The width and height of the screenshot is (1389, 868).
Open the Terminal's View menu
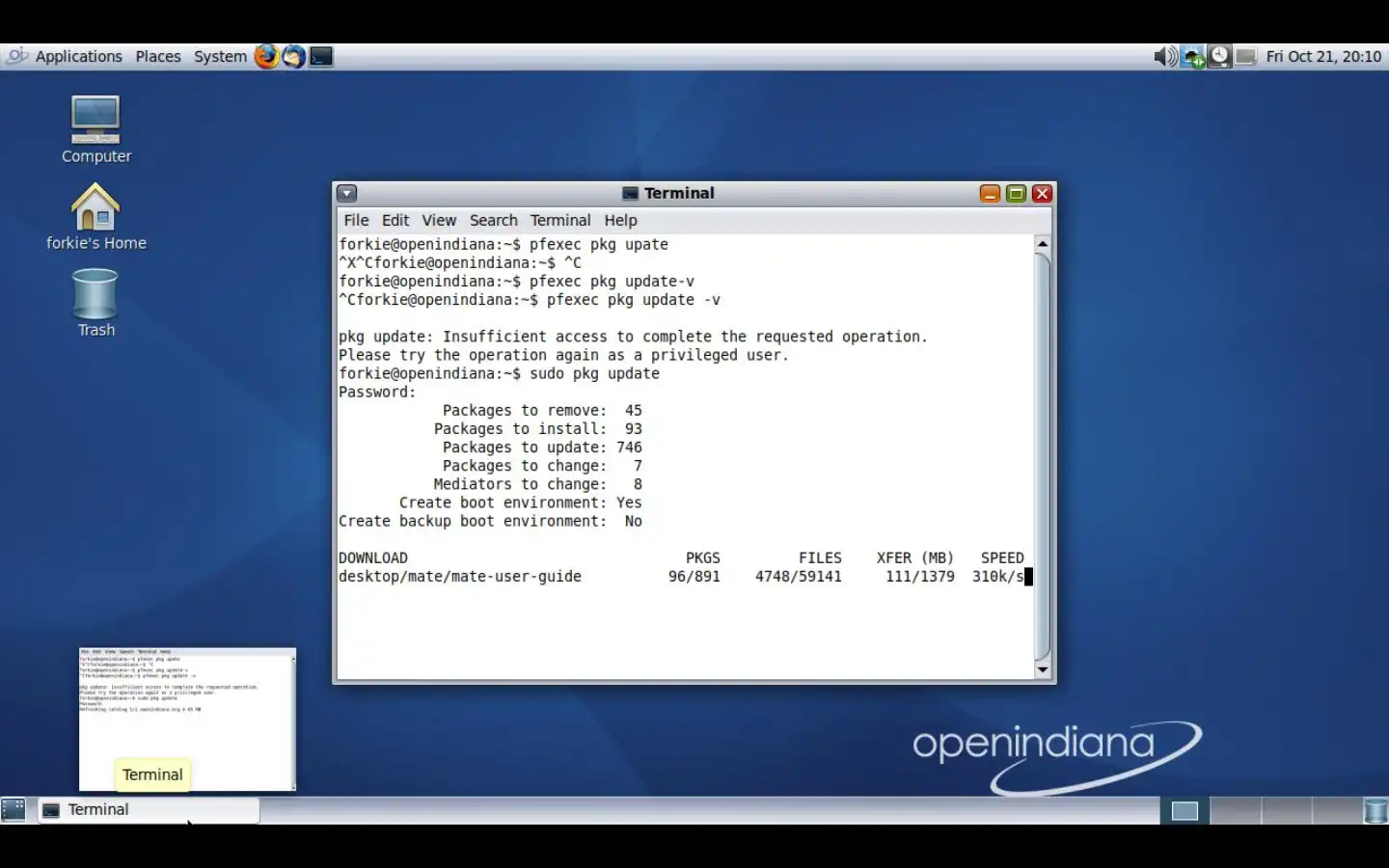click(439, 220)
